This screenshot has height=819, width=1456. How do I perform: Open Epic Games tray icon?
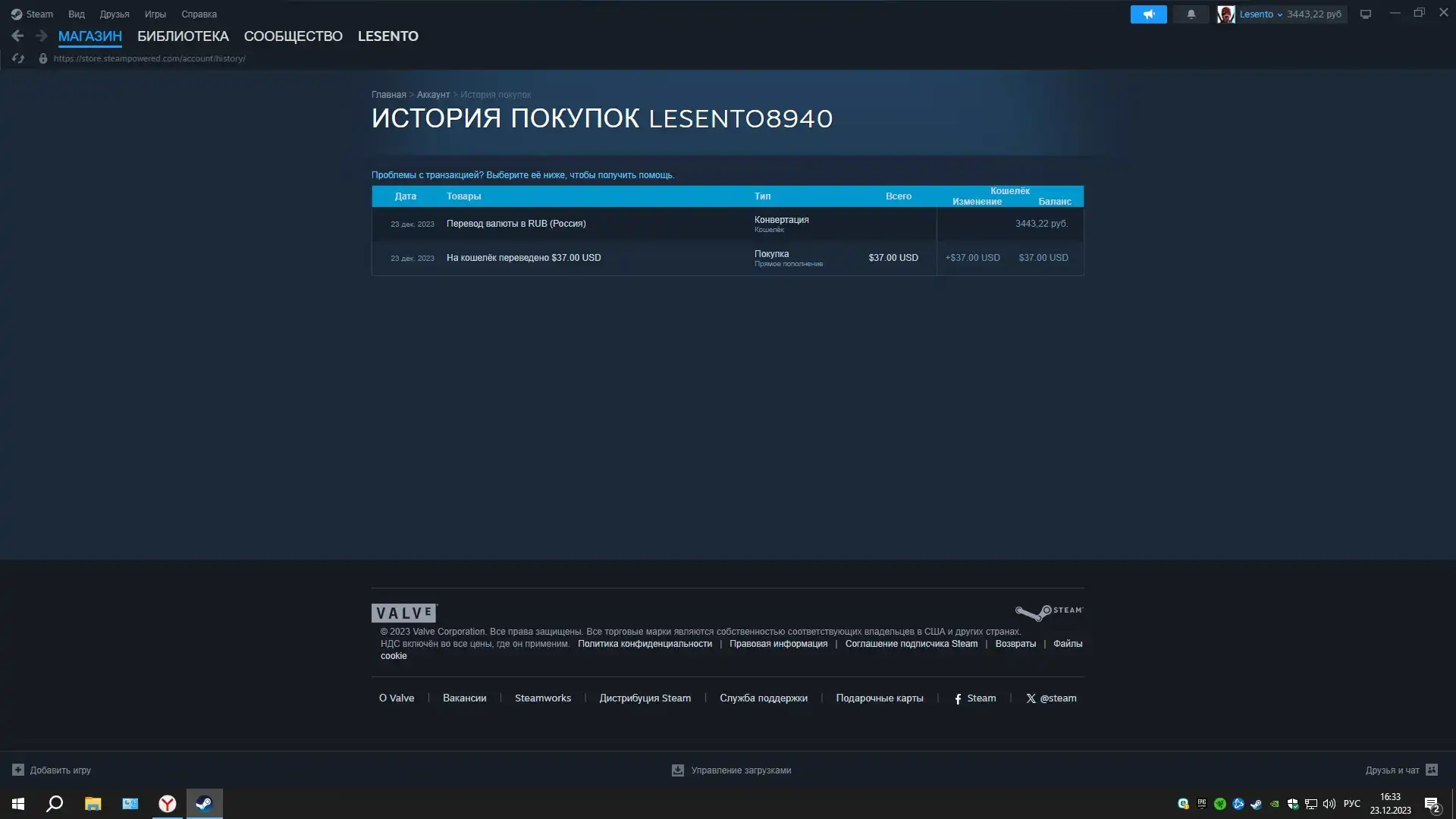(x=1201, y=804)
